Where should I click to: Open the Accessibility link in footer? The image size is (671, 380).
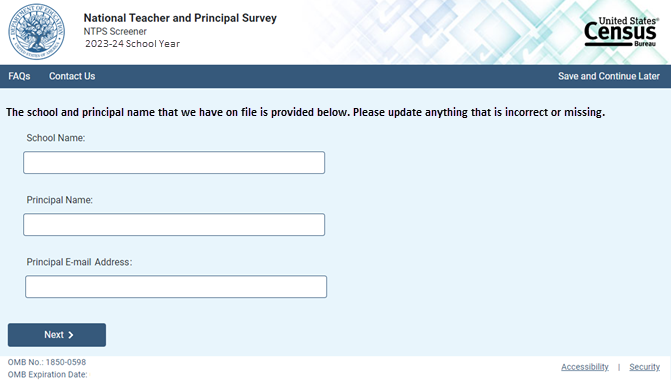pyautogui.click(x=585, y=367)
